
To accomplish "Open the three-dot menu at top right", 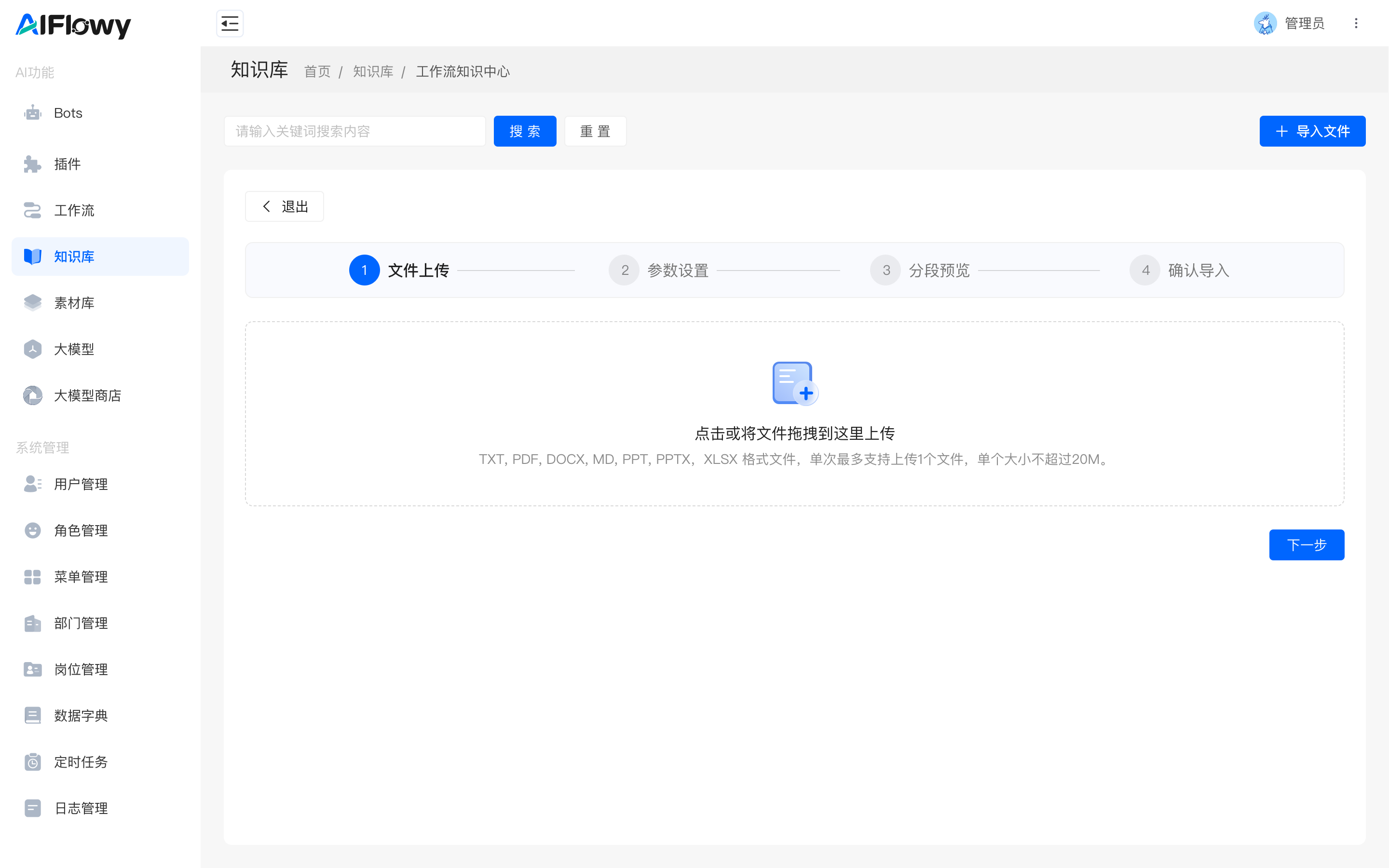I will click(x=1356, y=24).
